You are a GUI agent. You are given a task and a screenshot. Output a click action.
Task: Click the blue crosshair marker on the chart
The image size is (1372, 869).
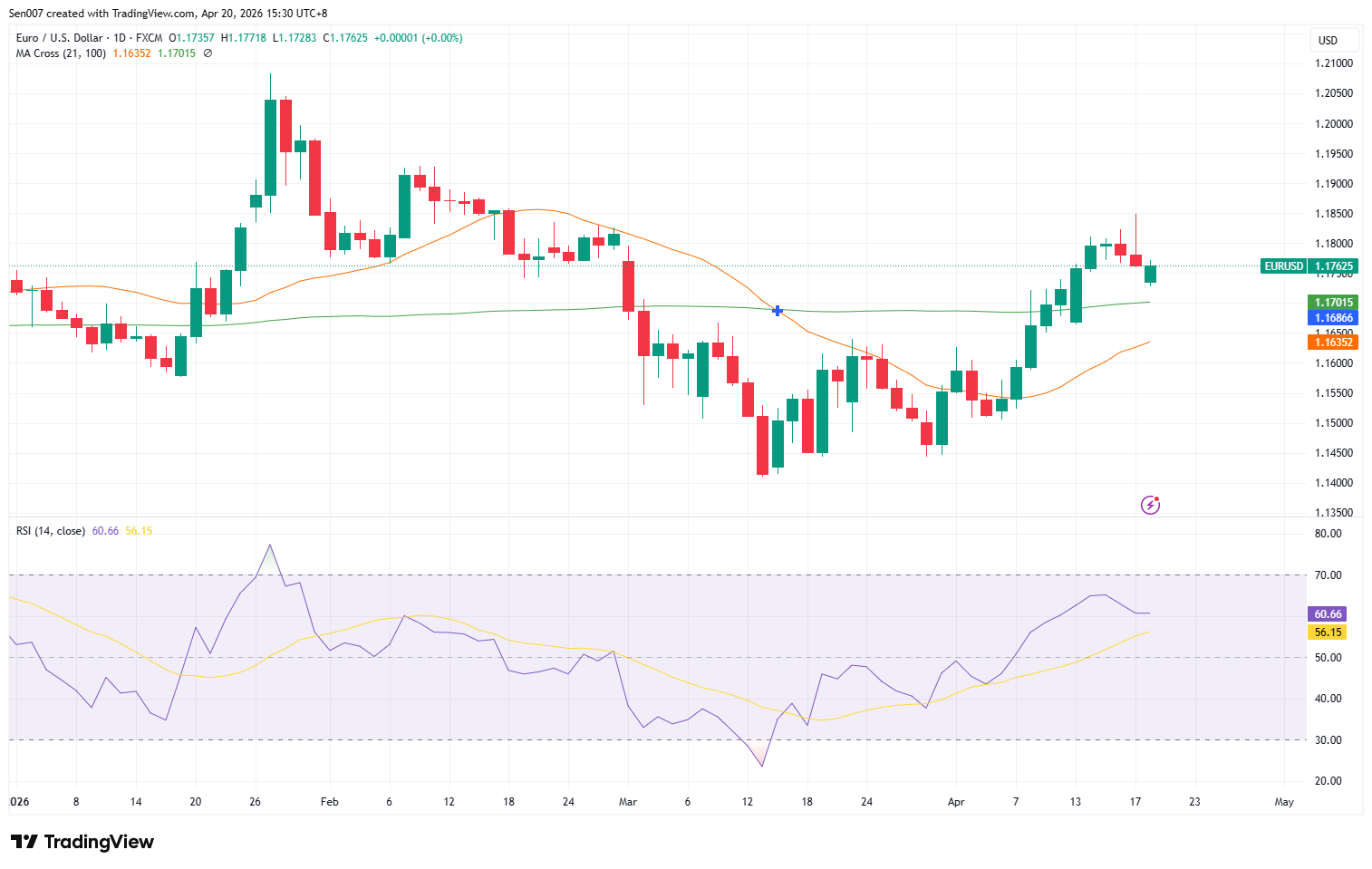[777, 311]
